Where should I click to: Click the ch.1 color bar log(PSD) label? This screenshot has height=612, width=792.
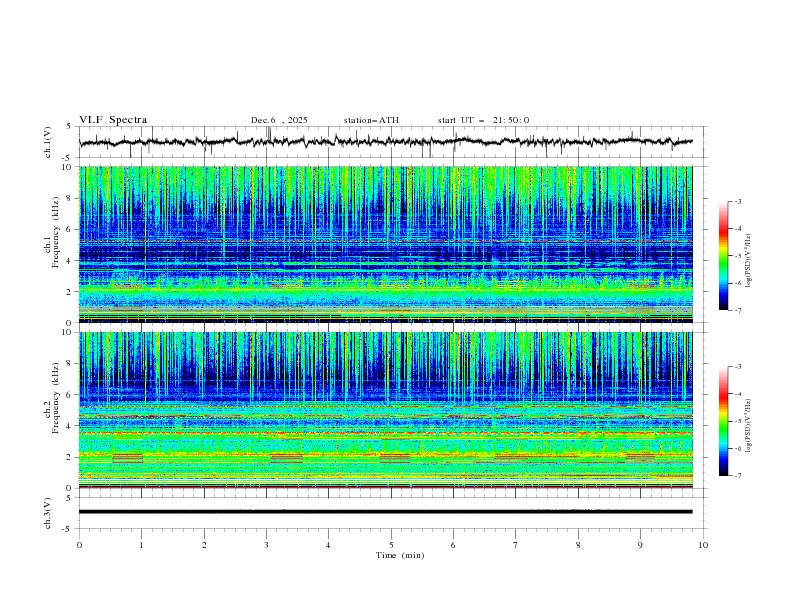[749, 261]
